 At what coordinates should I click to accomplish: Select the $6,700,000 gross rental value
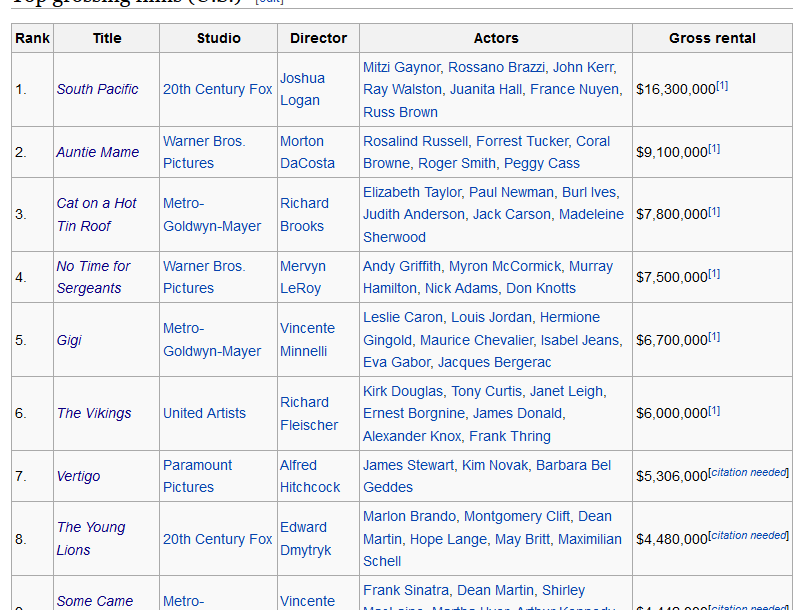click(671, 340)
